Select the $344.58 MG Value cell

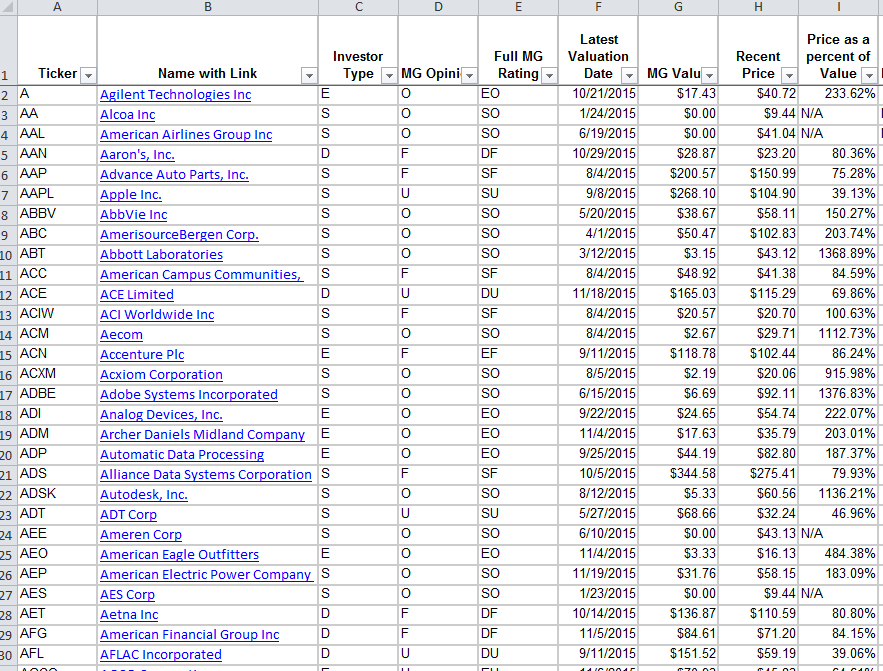679,474
